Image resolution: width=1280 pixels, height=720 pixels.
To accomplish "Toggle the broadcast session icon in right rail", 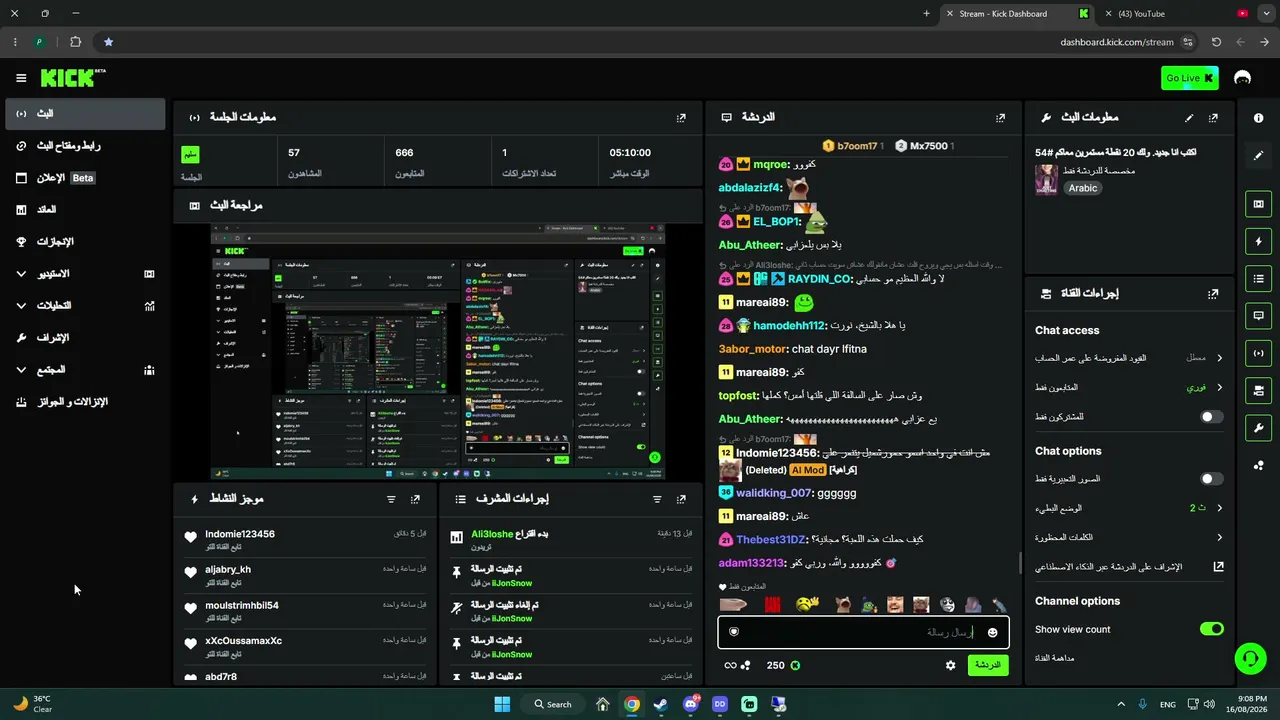I will point(1258,352).
